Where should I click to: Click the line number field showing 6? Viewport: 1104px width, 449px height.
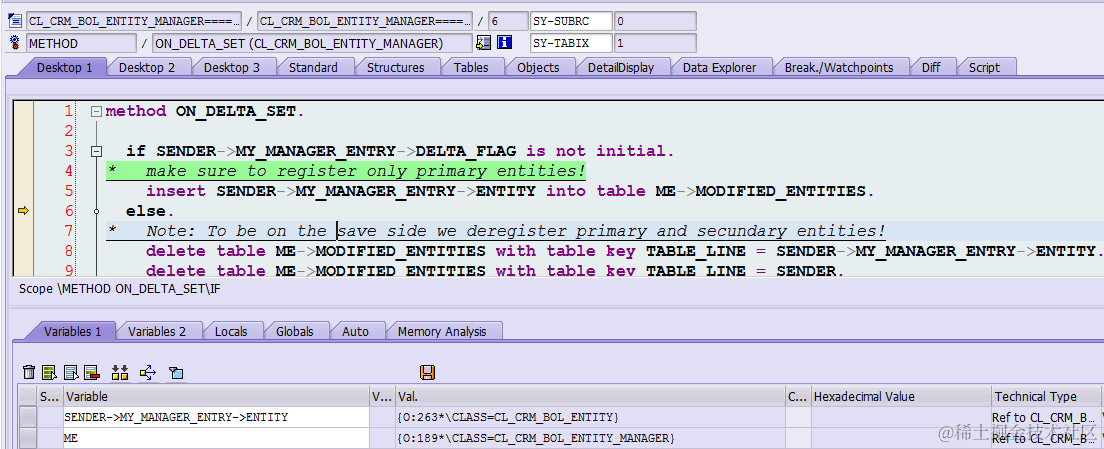point(508,21)
